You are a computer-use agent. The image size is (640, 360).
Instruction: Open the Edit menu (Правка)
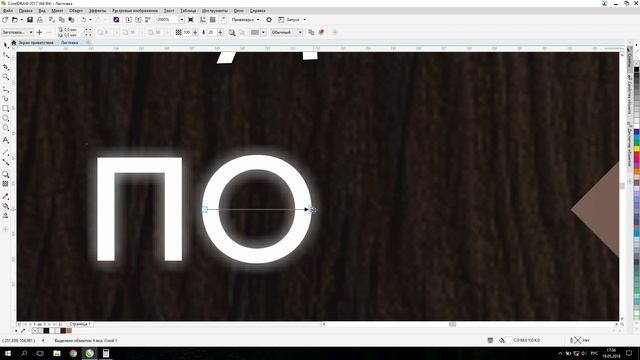[x=26, y=11]
